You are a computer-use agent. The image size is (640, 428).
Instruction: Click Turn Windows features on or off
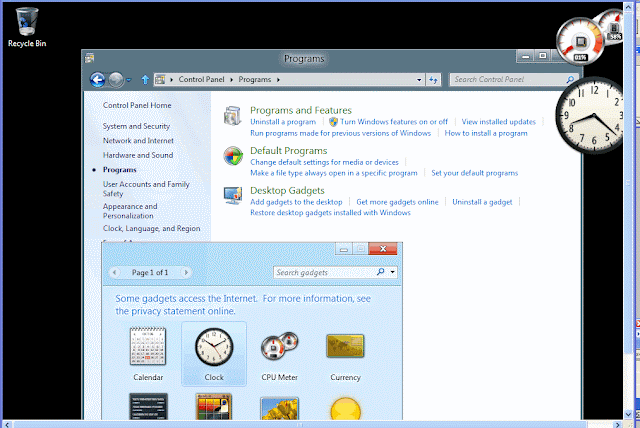394,122
